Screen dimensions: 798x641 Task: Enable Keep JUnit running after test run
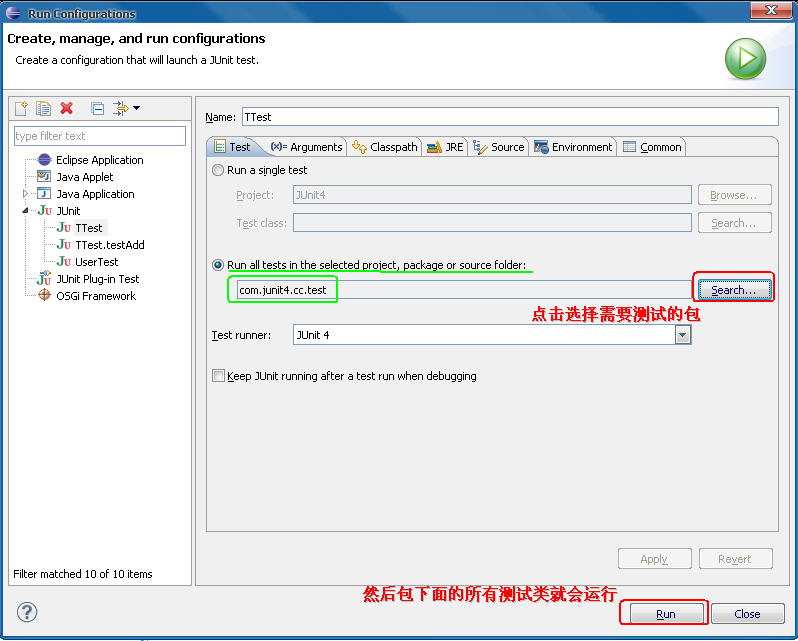pos(218,377)
